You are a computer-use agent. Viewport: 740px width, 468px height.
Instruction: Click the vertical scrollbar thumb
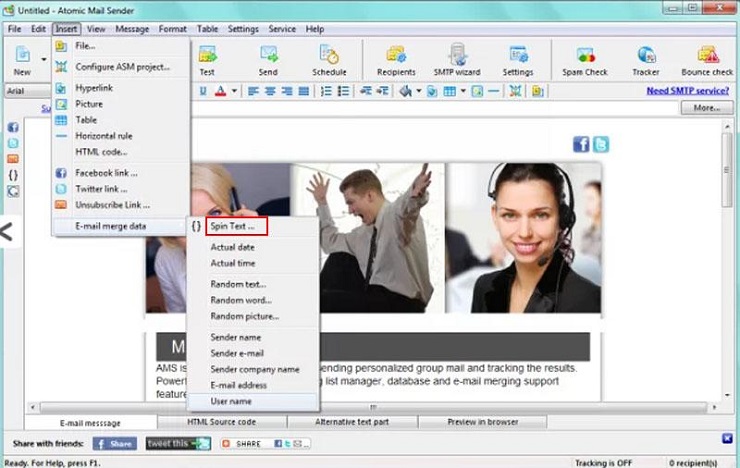(x=727, y=170)
